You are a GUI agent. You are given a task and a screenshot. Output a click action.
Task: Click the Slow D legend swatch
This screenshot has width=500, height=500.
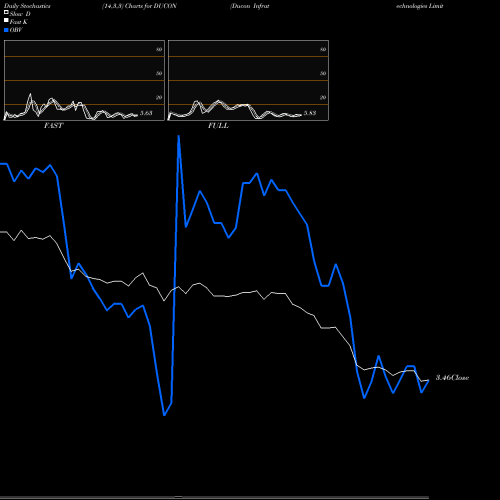tap(6, 12)
